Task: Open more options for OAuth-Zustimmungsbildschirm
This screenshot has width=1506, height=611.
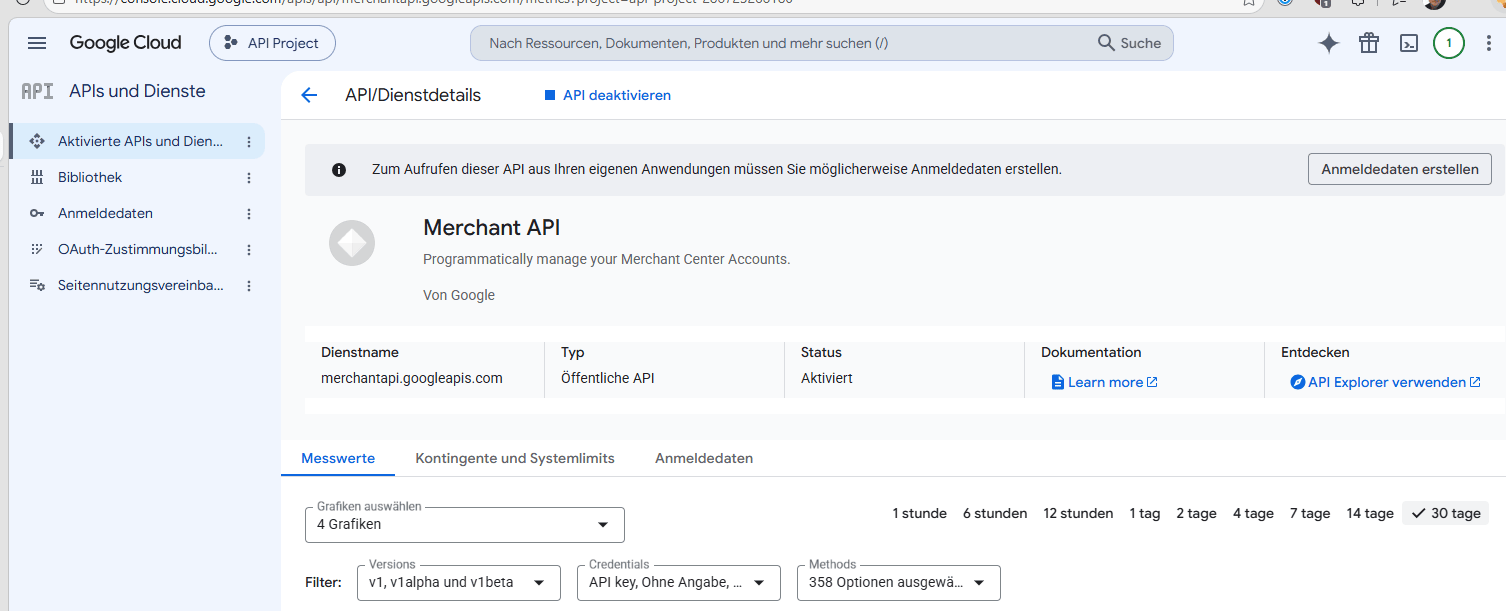Action: click(249, 250)
